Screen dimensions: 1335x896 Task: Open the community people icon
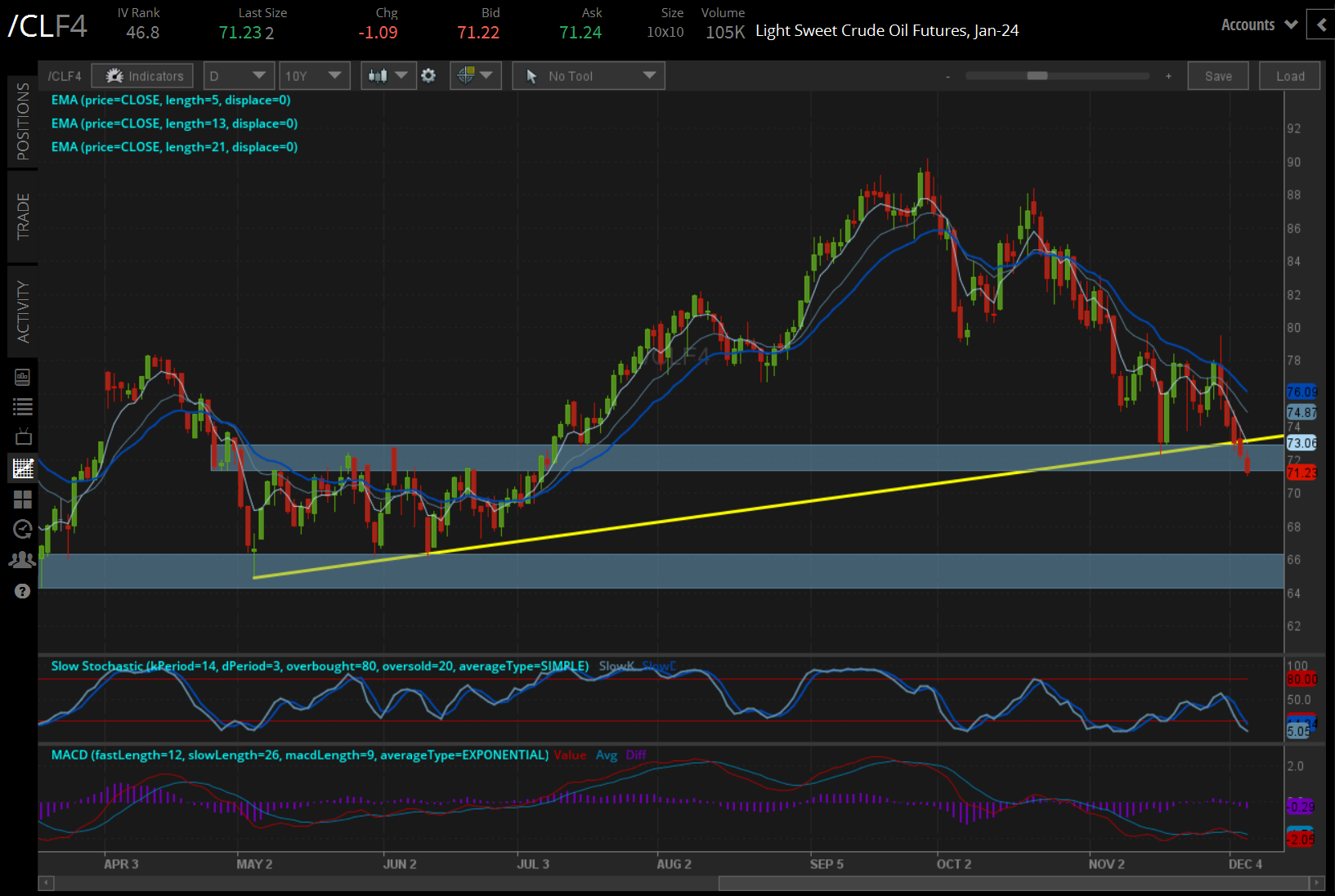(x=23, y=560)
